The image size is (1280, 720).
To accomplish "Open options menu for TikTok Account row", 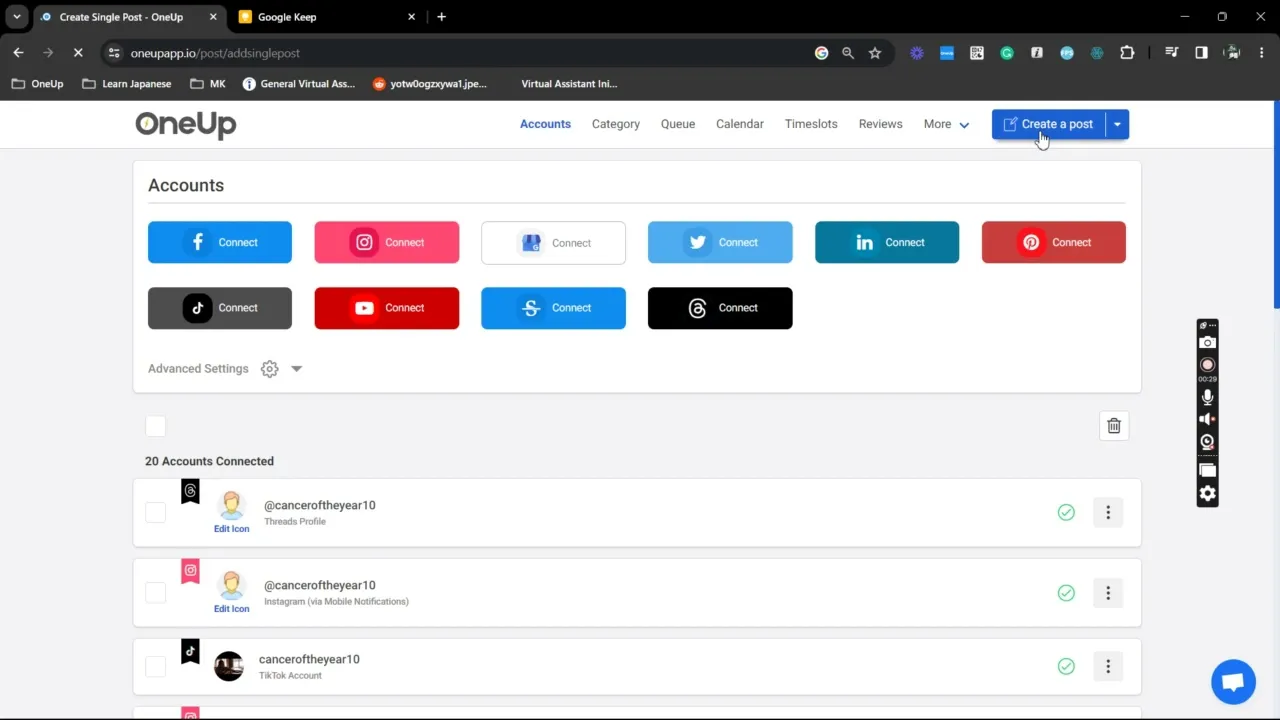I will tap(1108, 666).
